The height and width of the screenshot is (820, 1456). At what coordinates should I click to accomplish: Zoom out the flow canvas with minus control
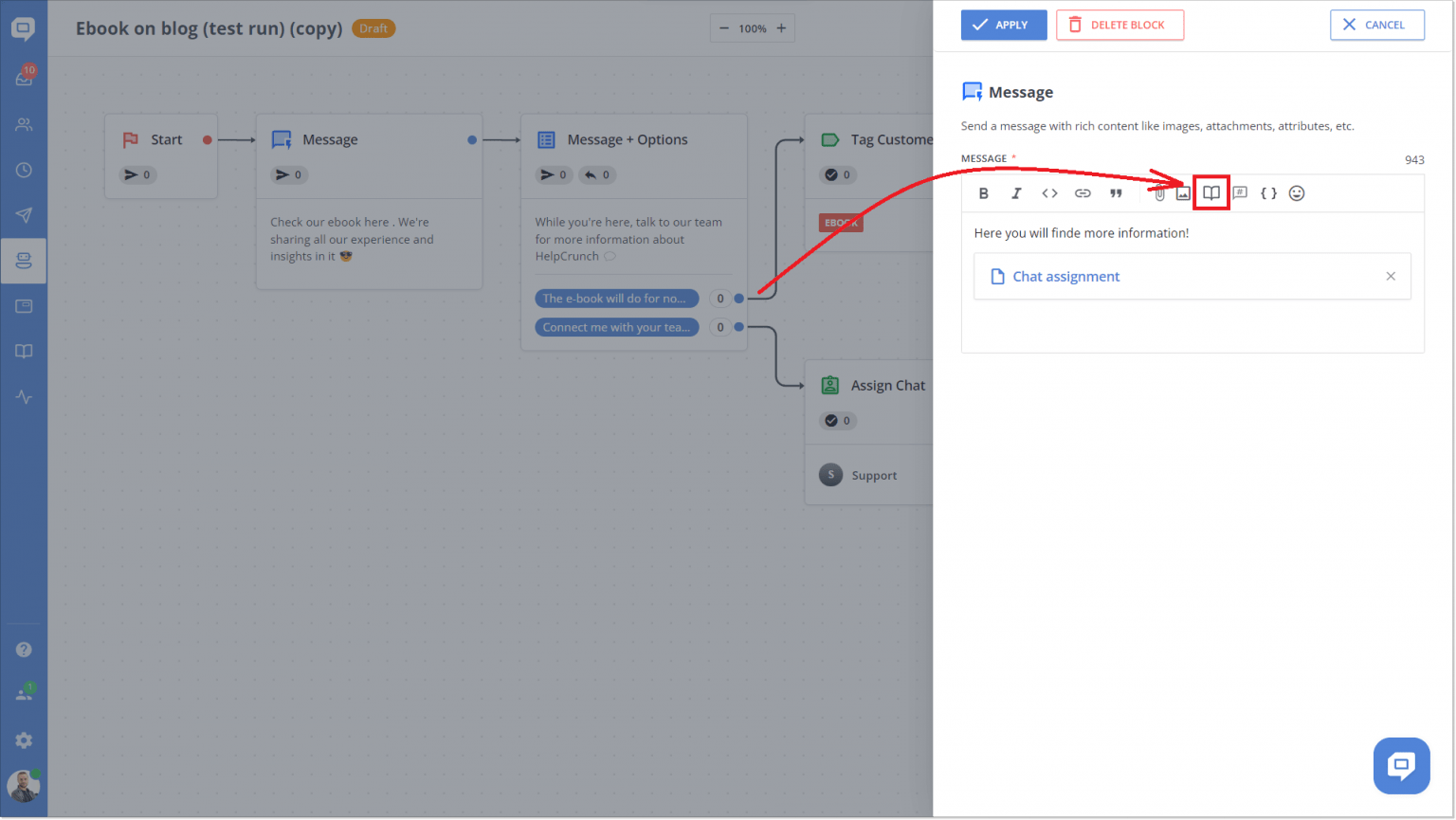tap(725, 28)
